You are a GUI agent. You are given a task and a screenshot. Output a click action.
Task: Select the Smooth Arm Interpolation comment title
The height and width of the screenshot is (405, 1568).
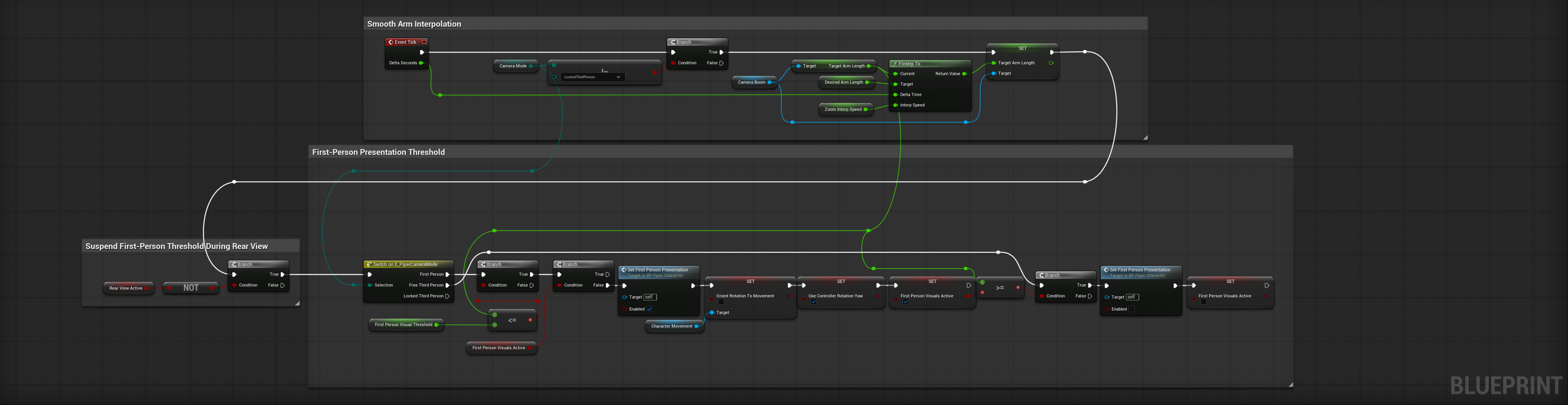click(x=414, y=24)
